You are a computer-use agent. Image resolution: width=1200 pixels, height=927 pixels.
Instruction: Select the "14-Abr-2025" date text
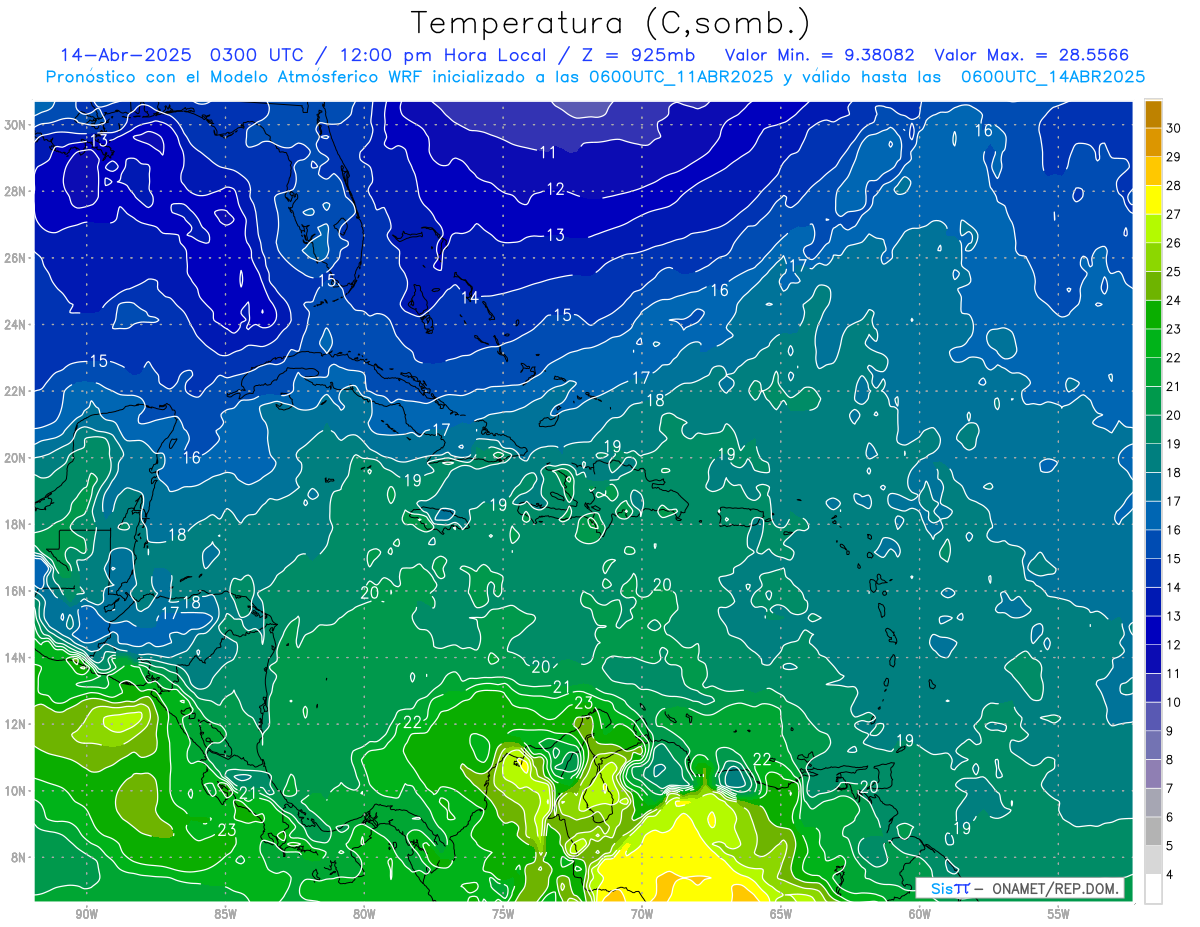click(x=125, y=54)
